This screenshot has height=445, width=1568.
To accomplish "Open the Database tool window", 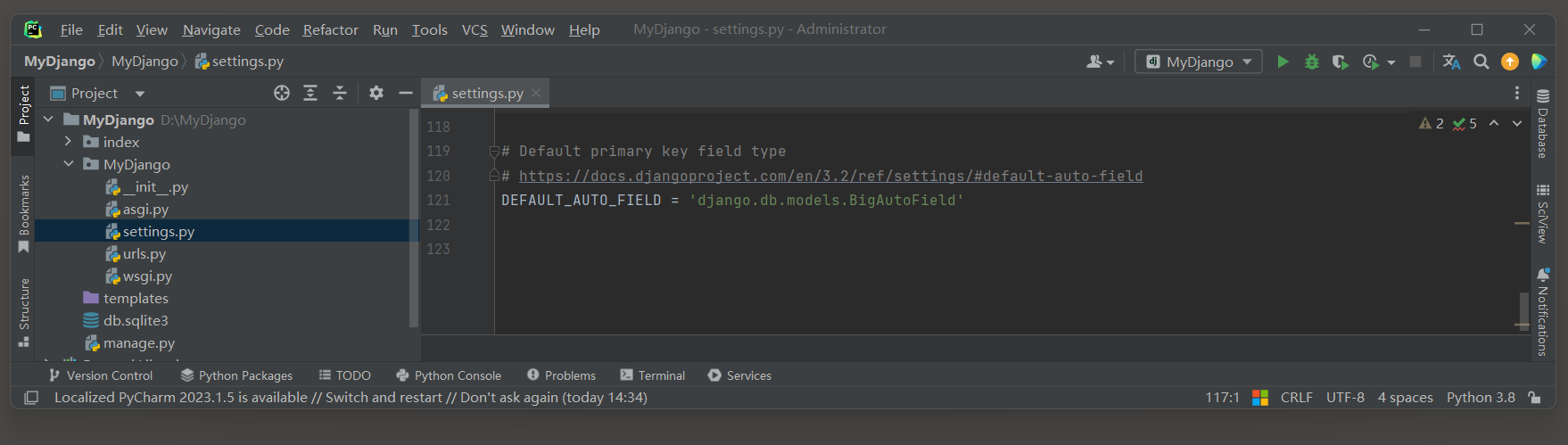I will pyautogui.click(x=1543, y=123).
